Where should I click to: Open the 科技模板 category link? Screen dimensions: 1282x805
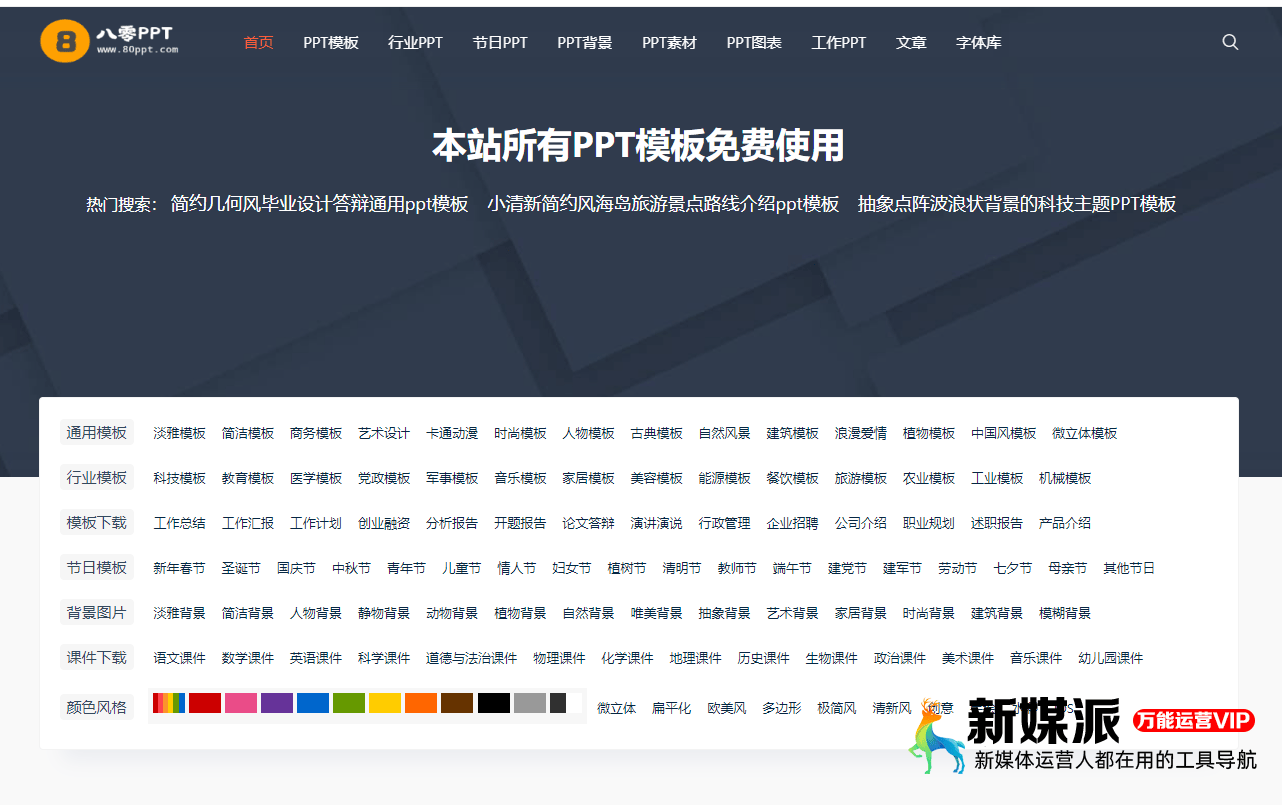click(x=178, y=478)
